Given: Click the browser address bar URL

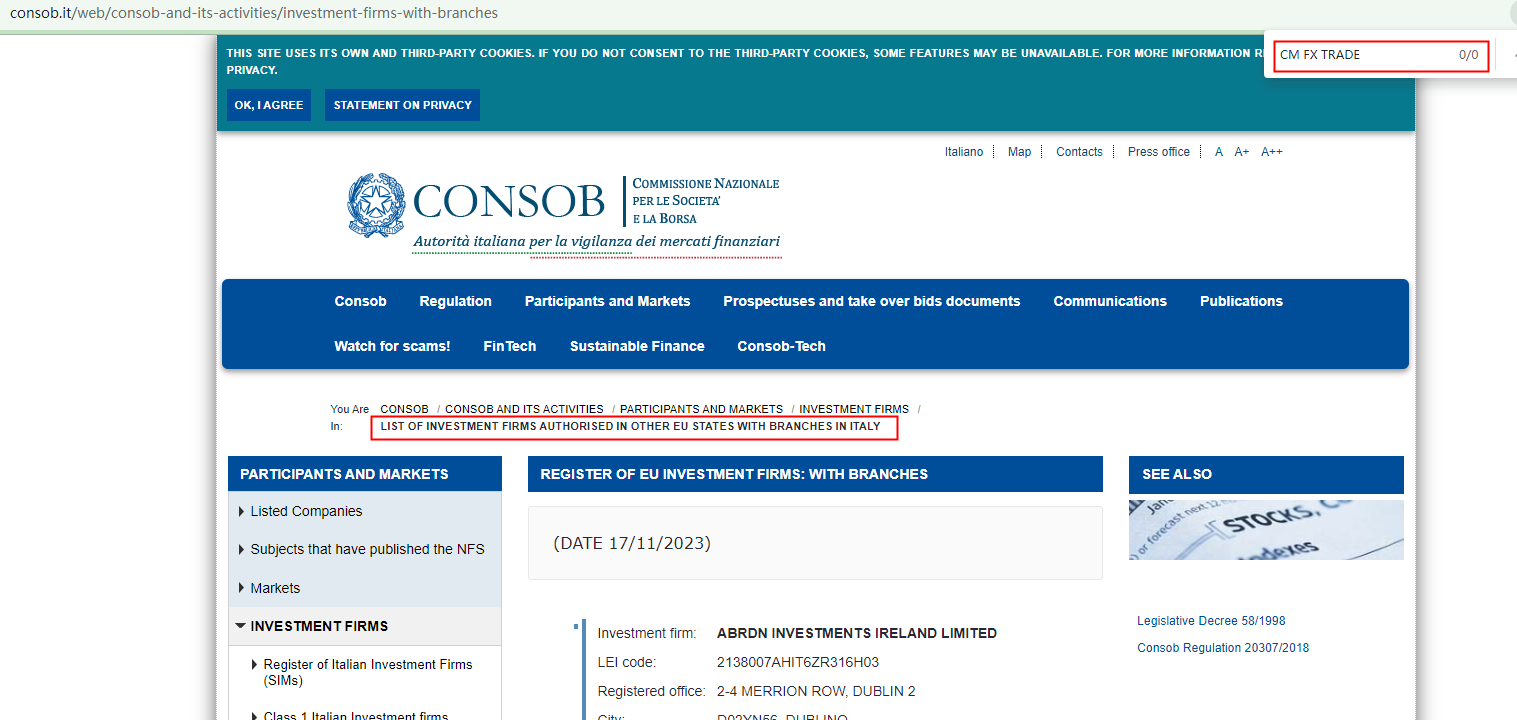Looking at the screenshot, I should [254, 14].
